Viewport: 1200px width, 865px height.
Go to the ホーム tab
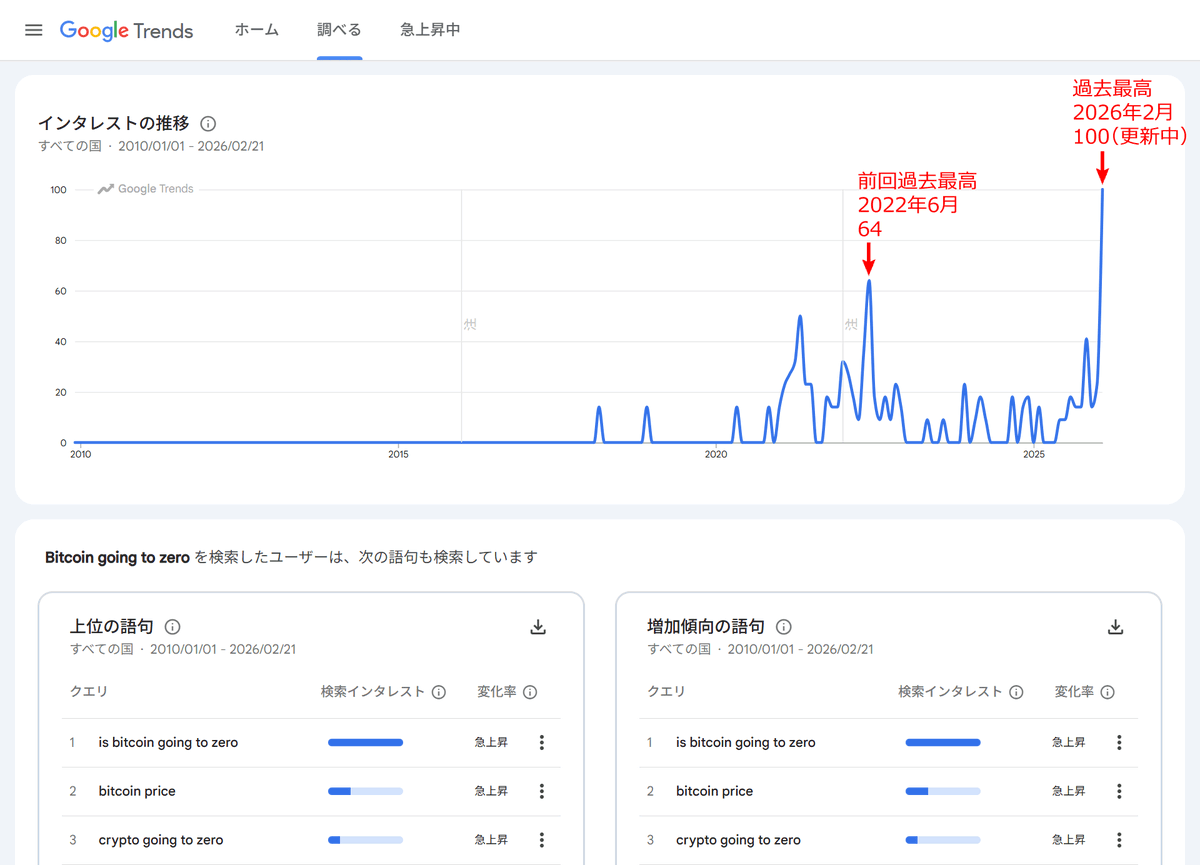coord(257,30)
